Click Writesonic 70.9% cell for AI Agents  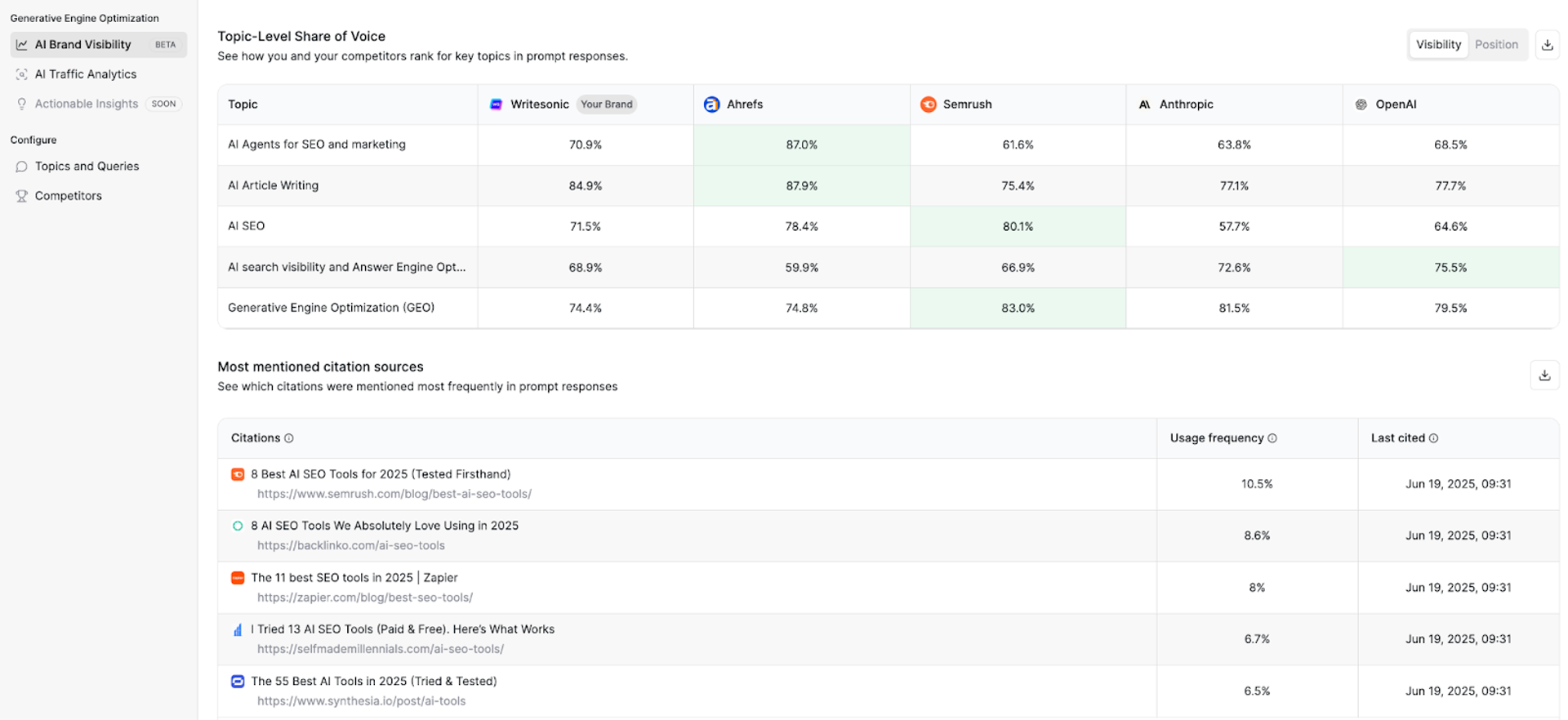[586, 145]
